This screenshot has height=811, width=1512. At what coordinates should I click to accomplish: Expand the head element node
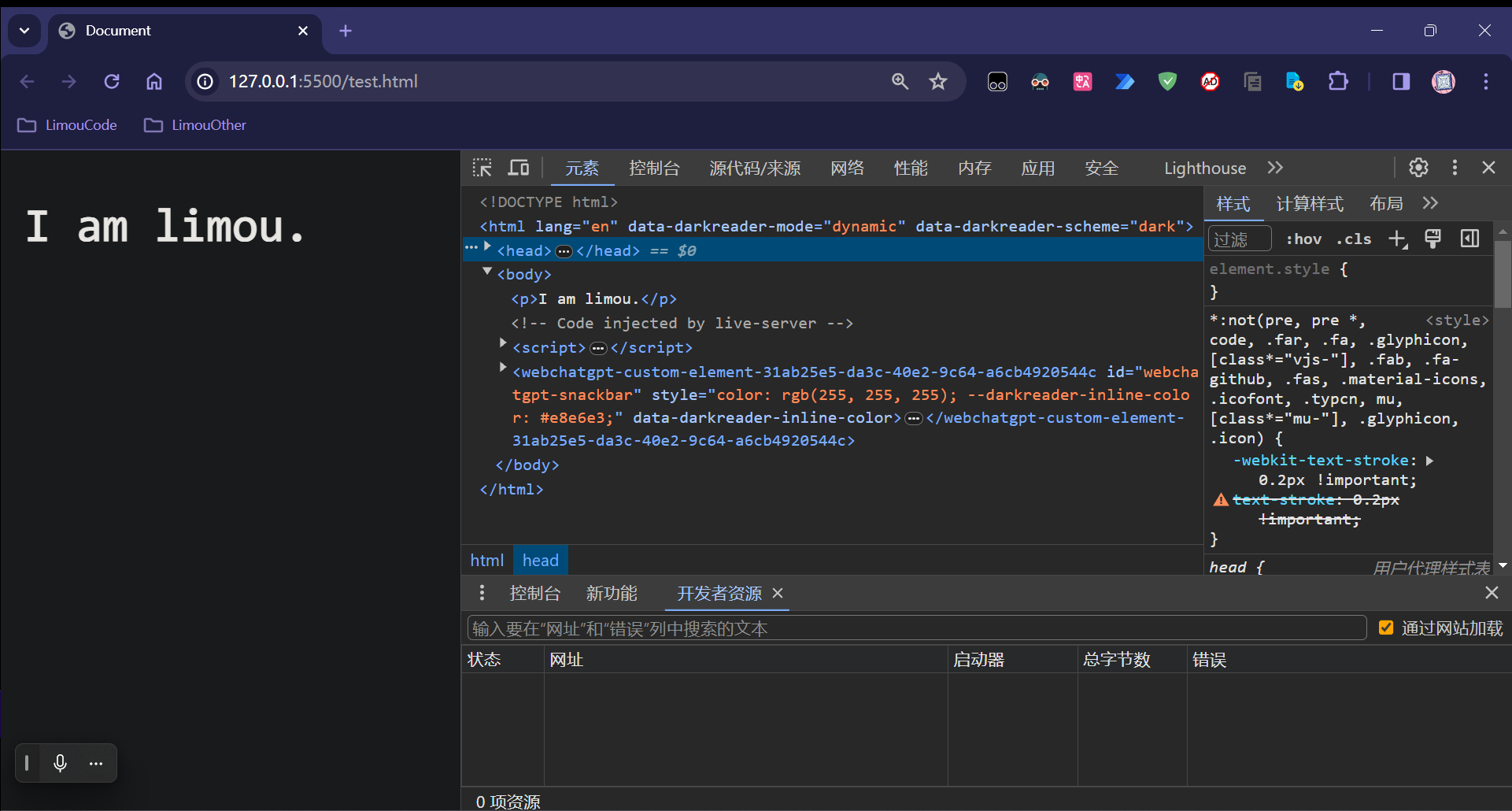pos(488,247)
